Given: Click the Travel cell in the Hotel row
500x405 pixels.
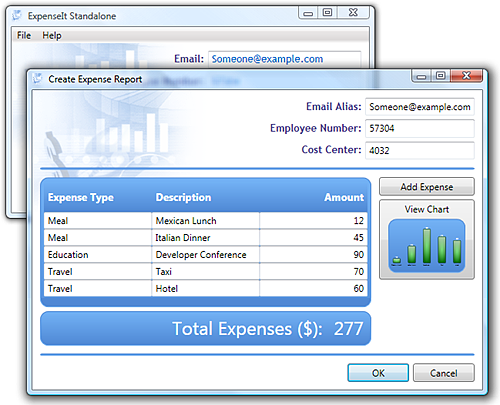Looking at the screenshot, I should coord(98,289).
